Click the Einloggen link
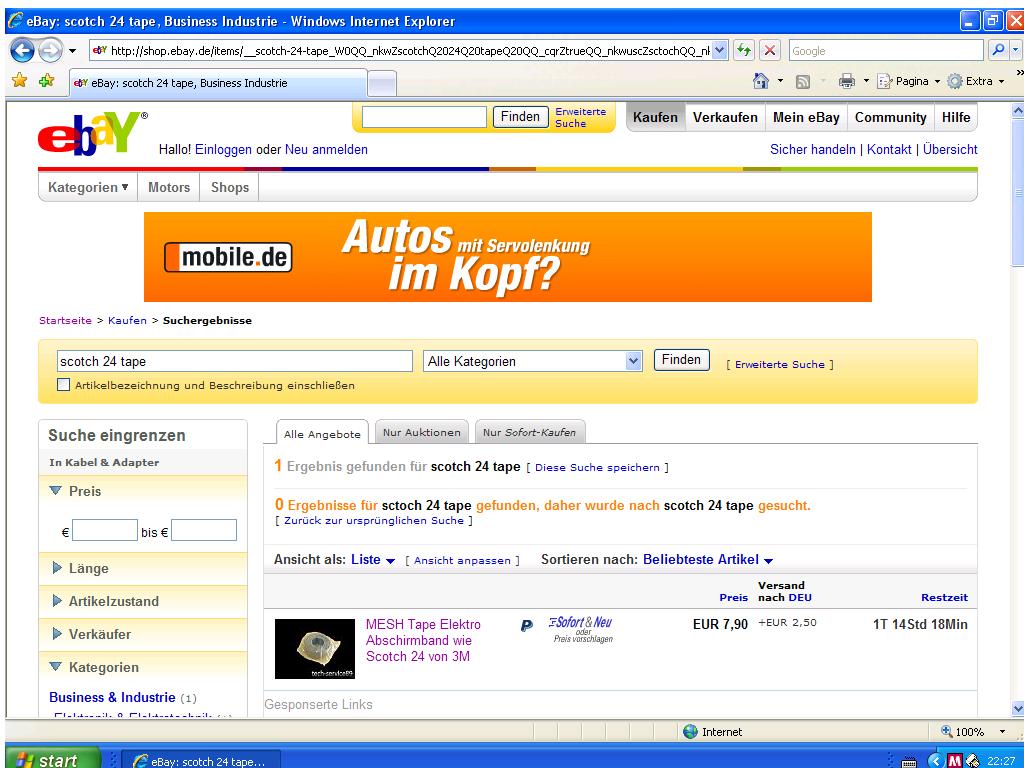This screenshot has width=1024, height=768. [223, 150]
